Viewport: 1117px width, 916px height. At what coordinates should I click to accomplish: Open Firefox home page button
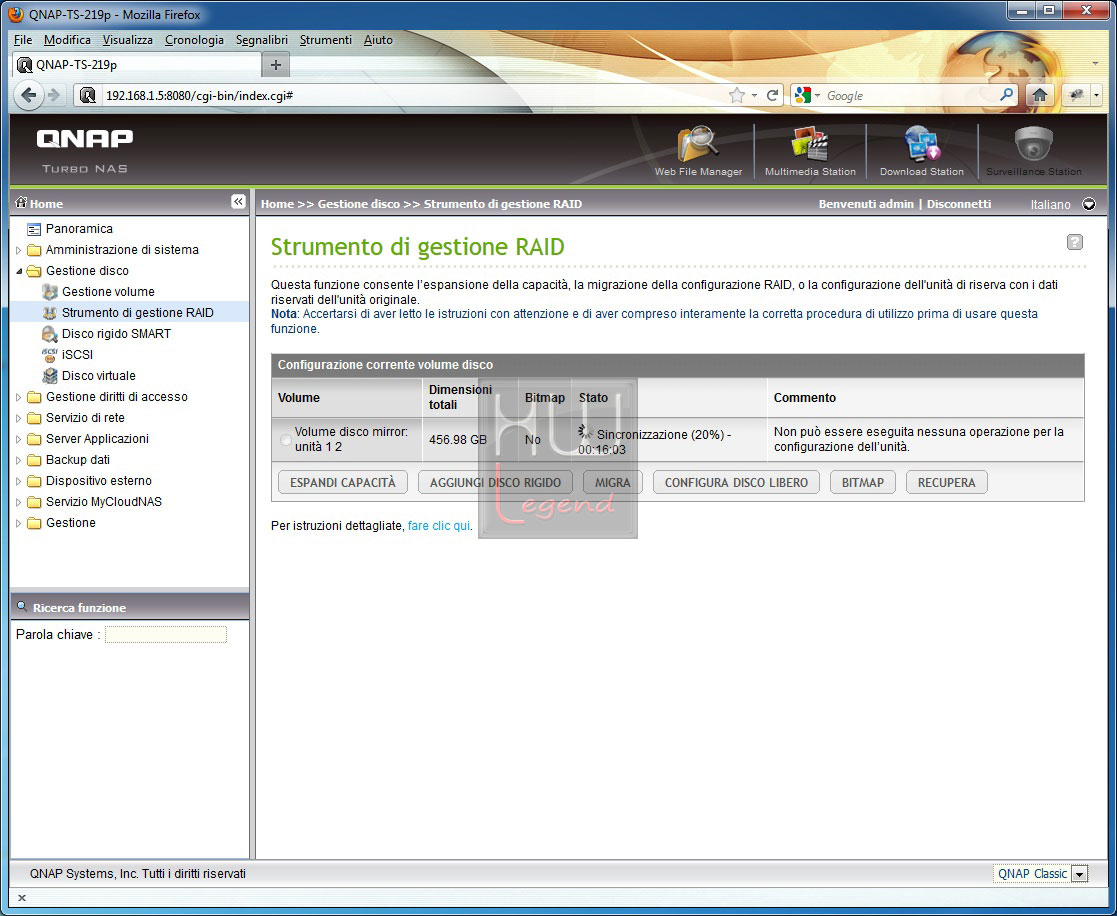coord(1039,95)
